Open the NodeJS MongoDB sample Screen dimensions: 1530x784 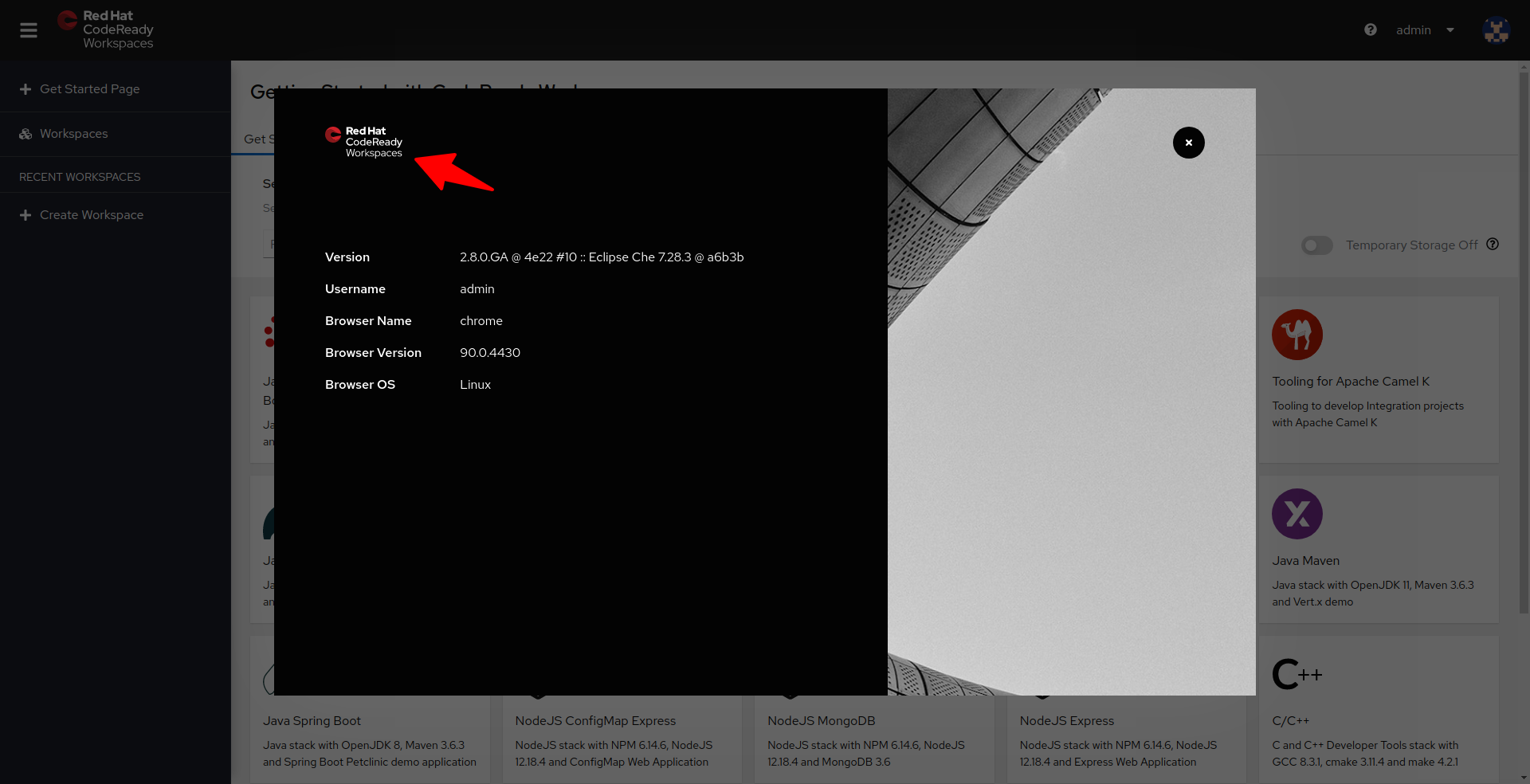tap(821, 721)
